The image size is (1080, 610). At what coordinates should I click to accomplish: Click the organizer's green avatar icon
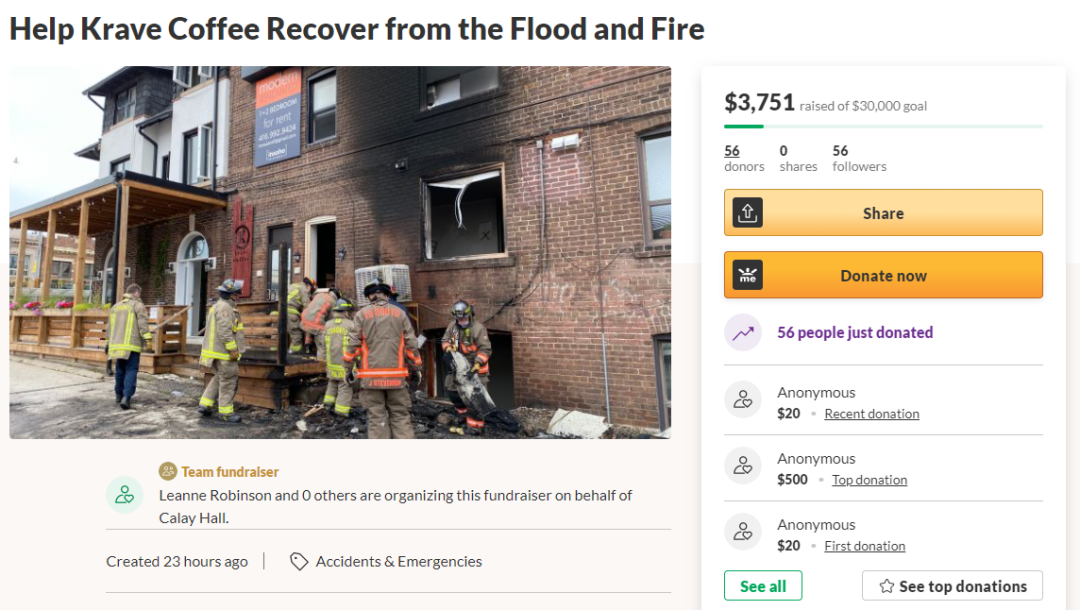[125, 494]
